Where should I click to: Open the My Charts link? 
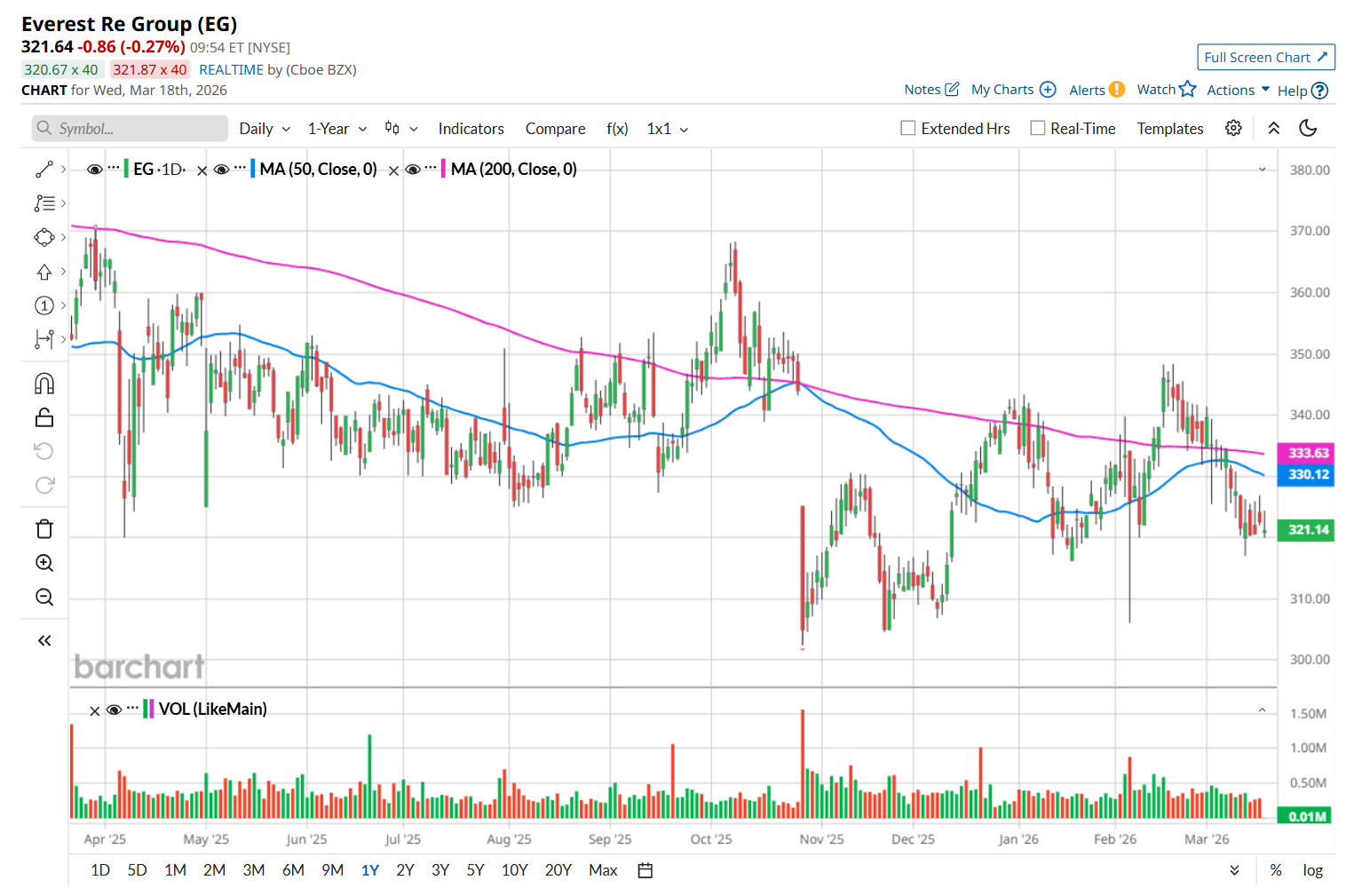(1002, 90)
